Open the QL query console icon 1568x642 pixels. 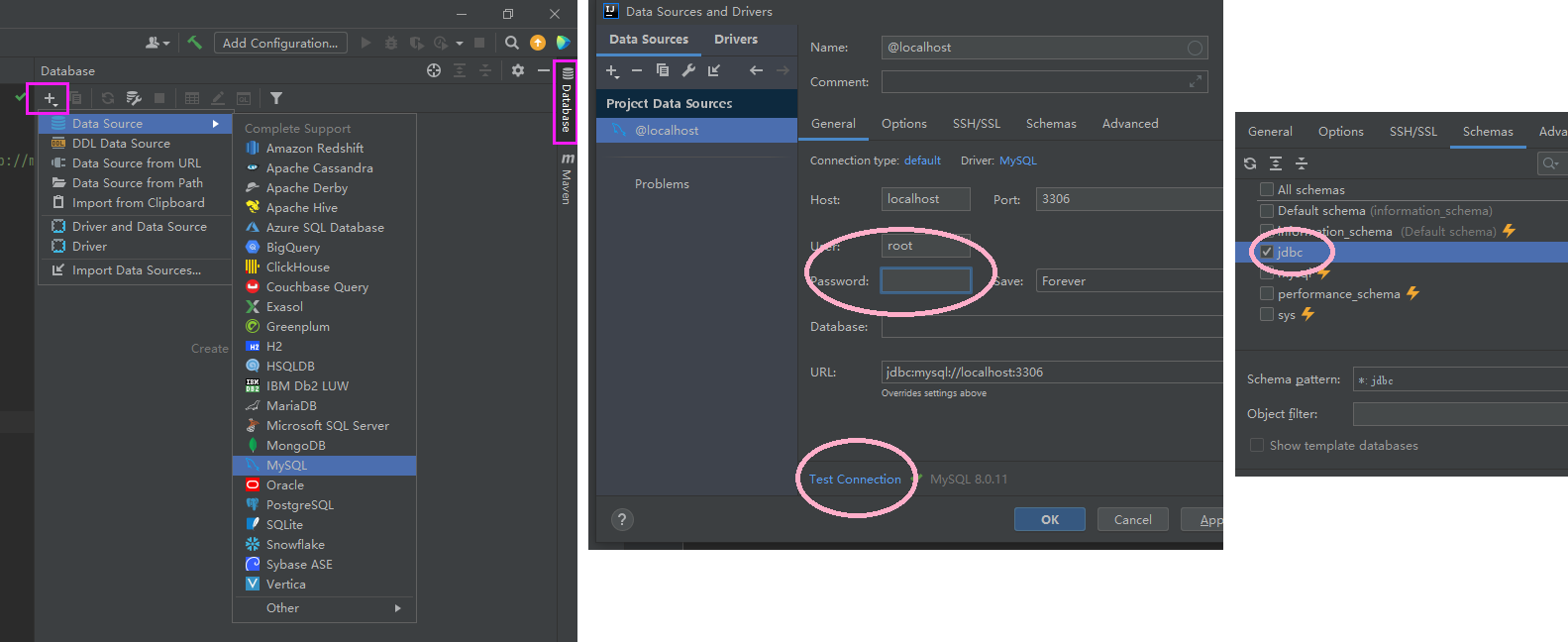[244, 98]
